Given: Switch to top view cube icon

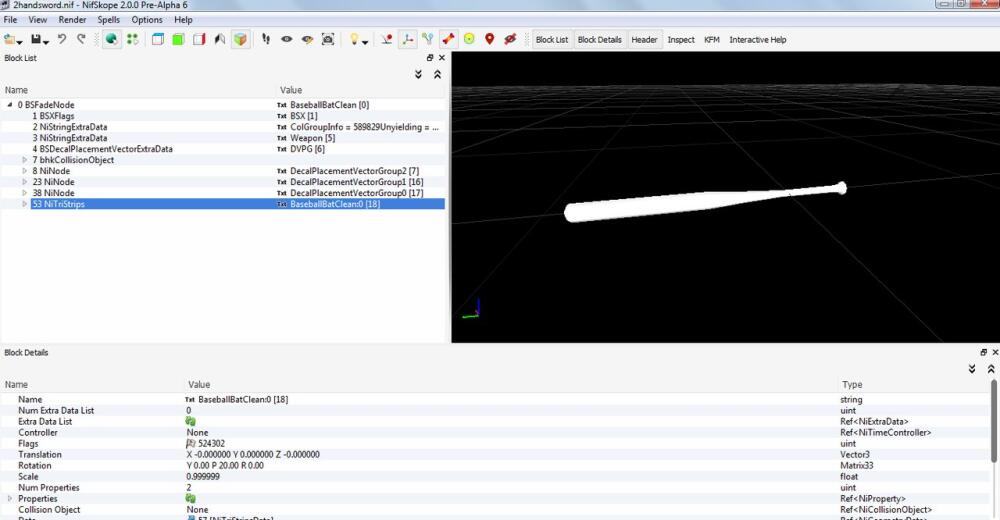Looking at the screenshot, I should coord(158,40).
